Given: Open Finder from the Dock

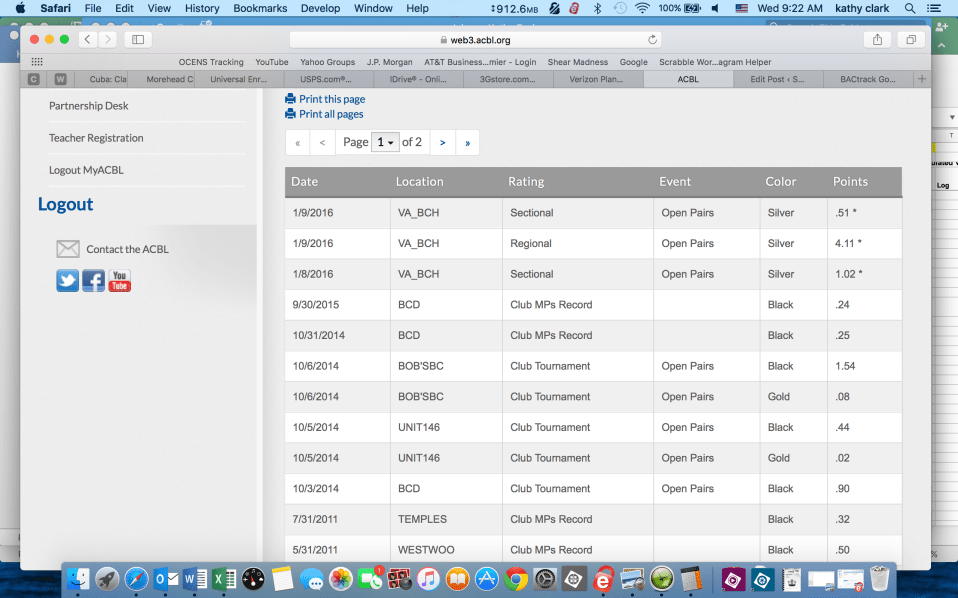Looking at the screenshot, I should [78, 578].
